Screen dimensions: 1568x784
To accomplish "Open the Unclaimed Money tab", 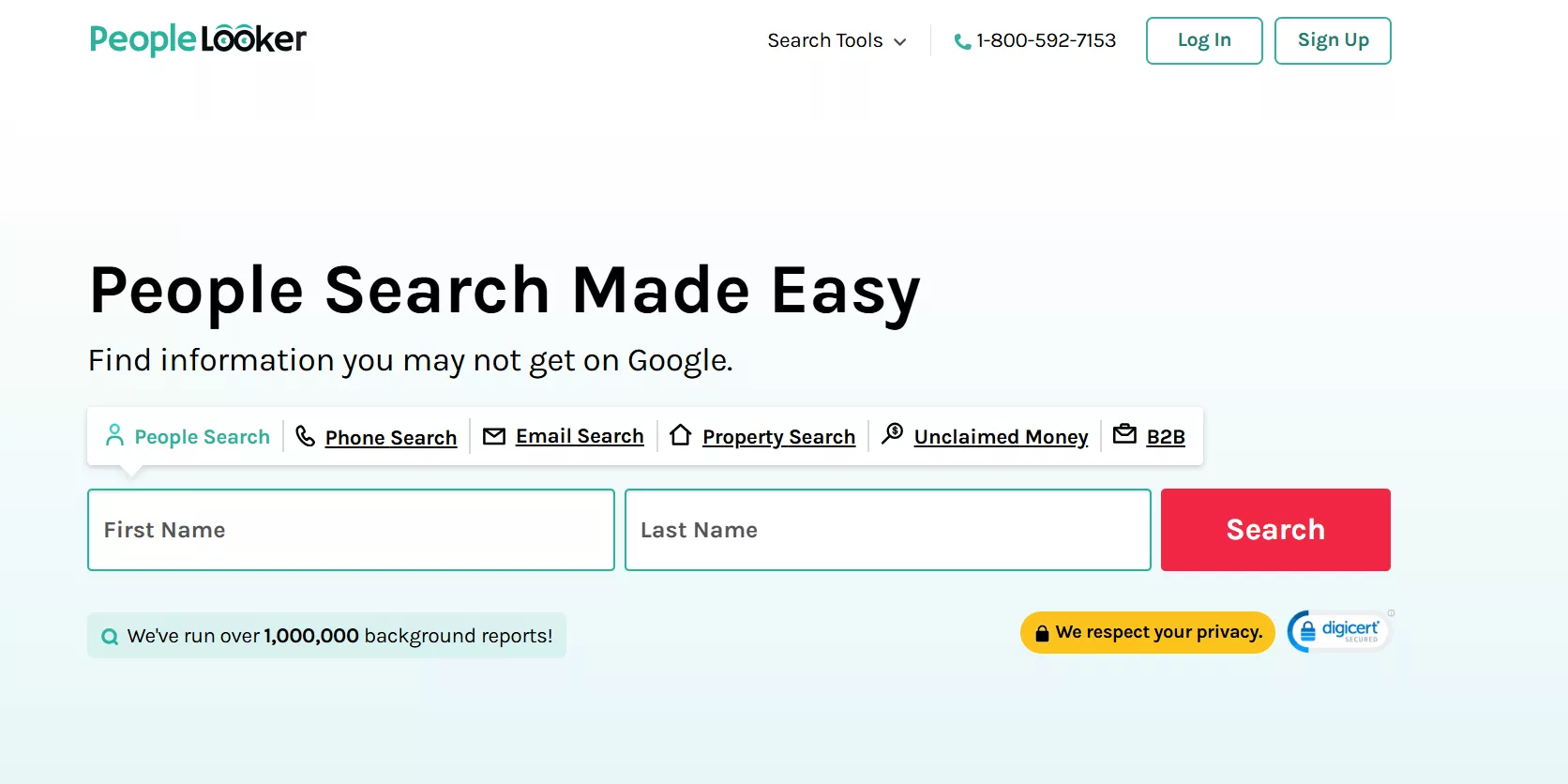I will coord(985,436).
